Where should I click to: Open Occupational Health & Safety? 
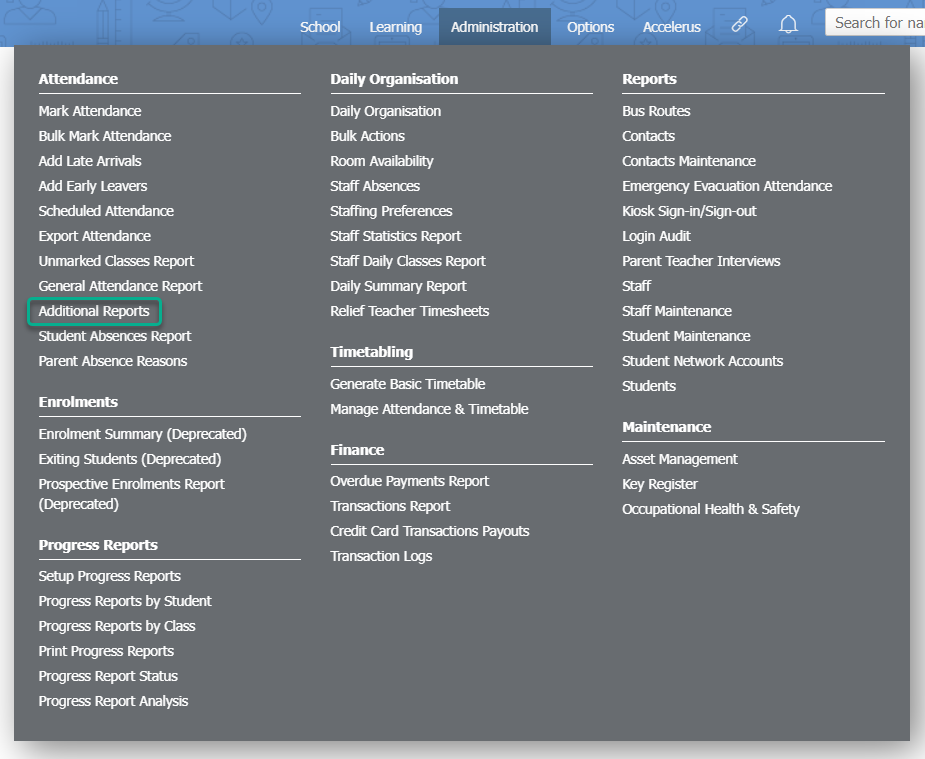pos(711,509)
